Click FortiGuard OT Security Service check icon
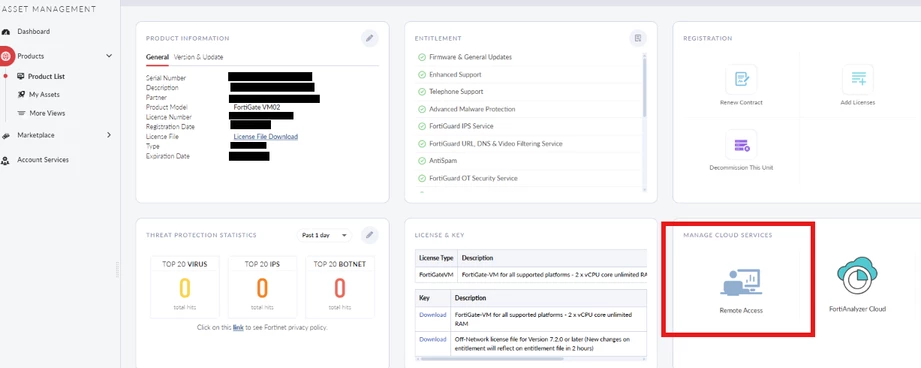The image size is (921, 368). pyautogui.click(x=422, y=178)
